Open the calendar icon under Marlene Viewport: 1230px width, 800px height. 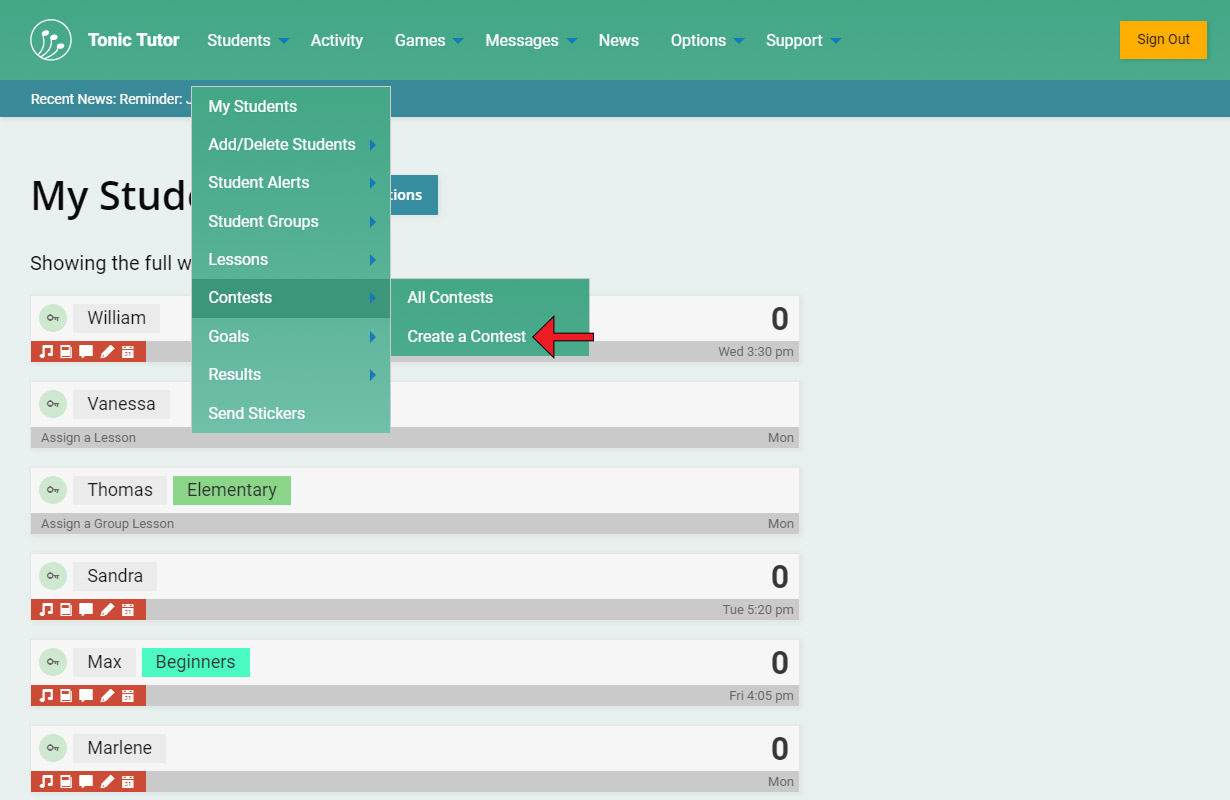[x=128, y=782]
